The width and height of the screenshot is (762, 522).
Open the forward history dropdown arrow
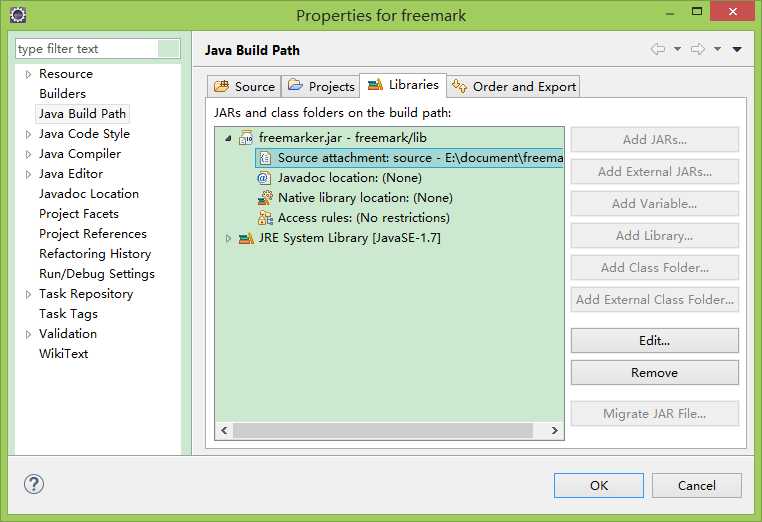pos(717,49)
